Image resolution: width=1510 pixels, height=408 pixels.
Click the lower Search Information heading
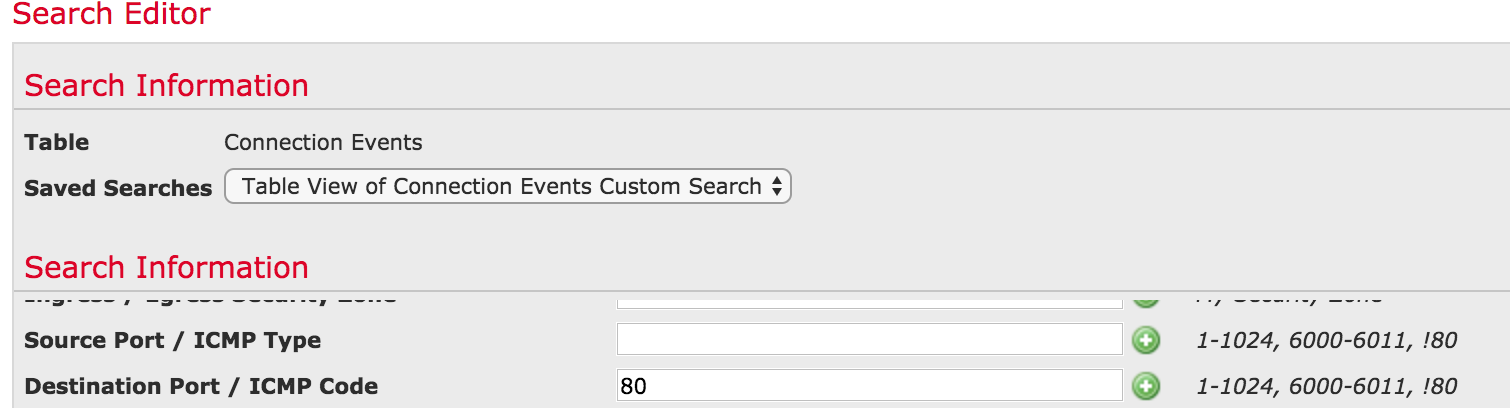166,268
